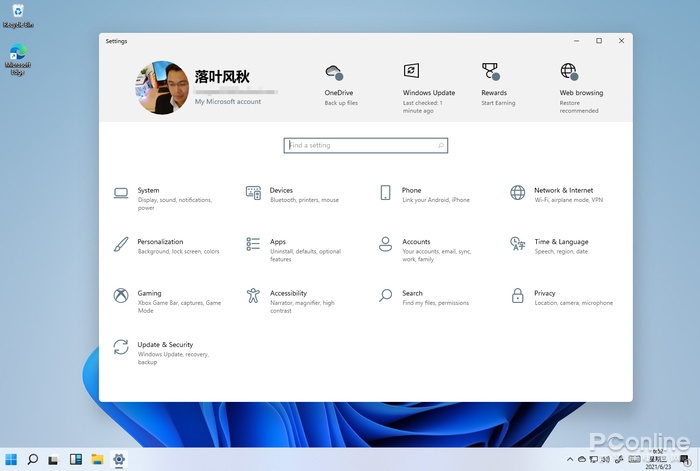This screenshot has width=700, height=471.
Task: Open the Windows Start menu on taskbar
Action: tap(11, 460)
